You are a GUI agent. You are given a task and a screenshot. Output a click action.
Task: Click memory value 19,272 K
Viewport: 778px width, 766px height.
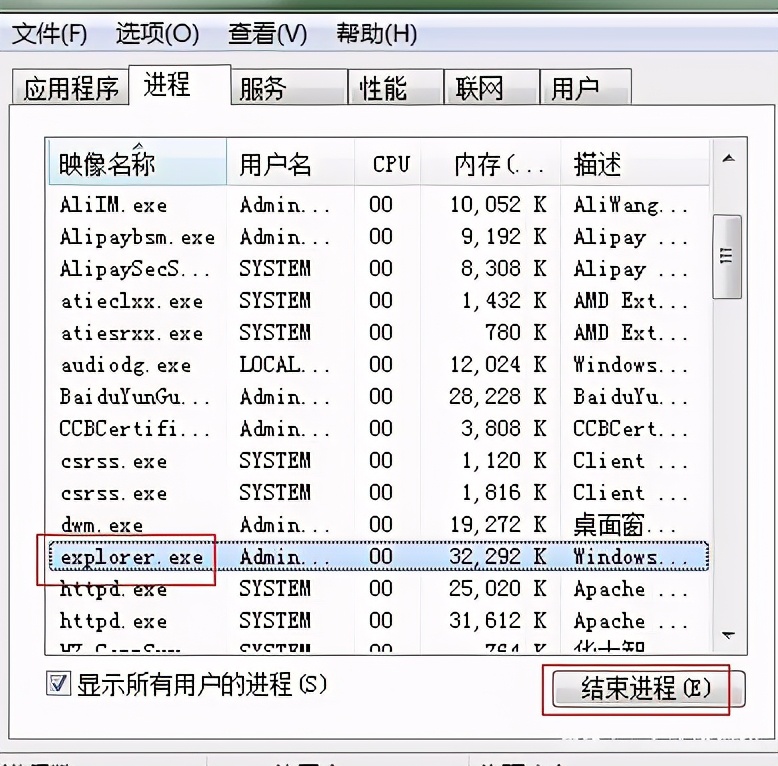click(x=498, y=525)
